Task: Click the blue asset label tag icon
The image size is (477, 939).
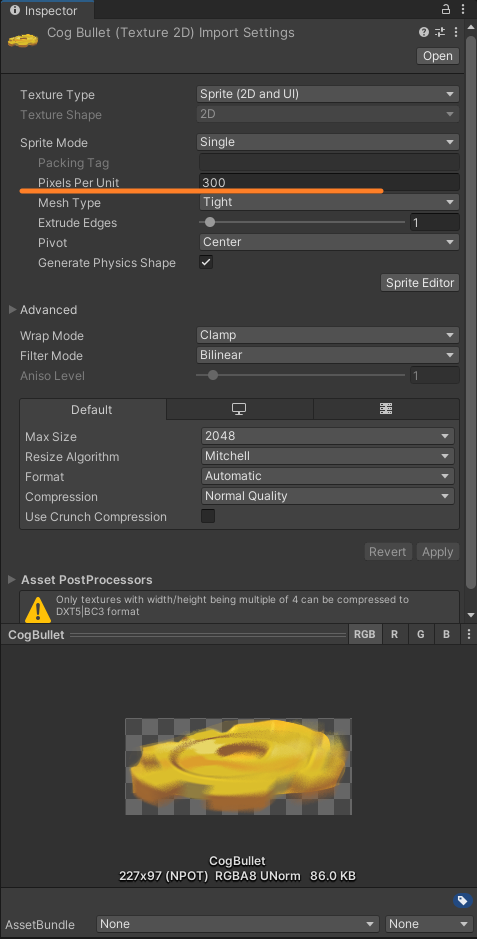Action: (461, 900)
